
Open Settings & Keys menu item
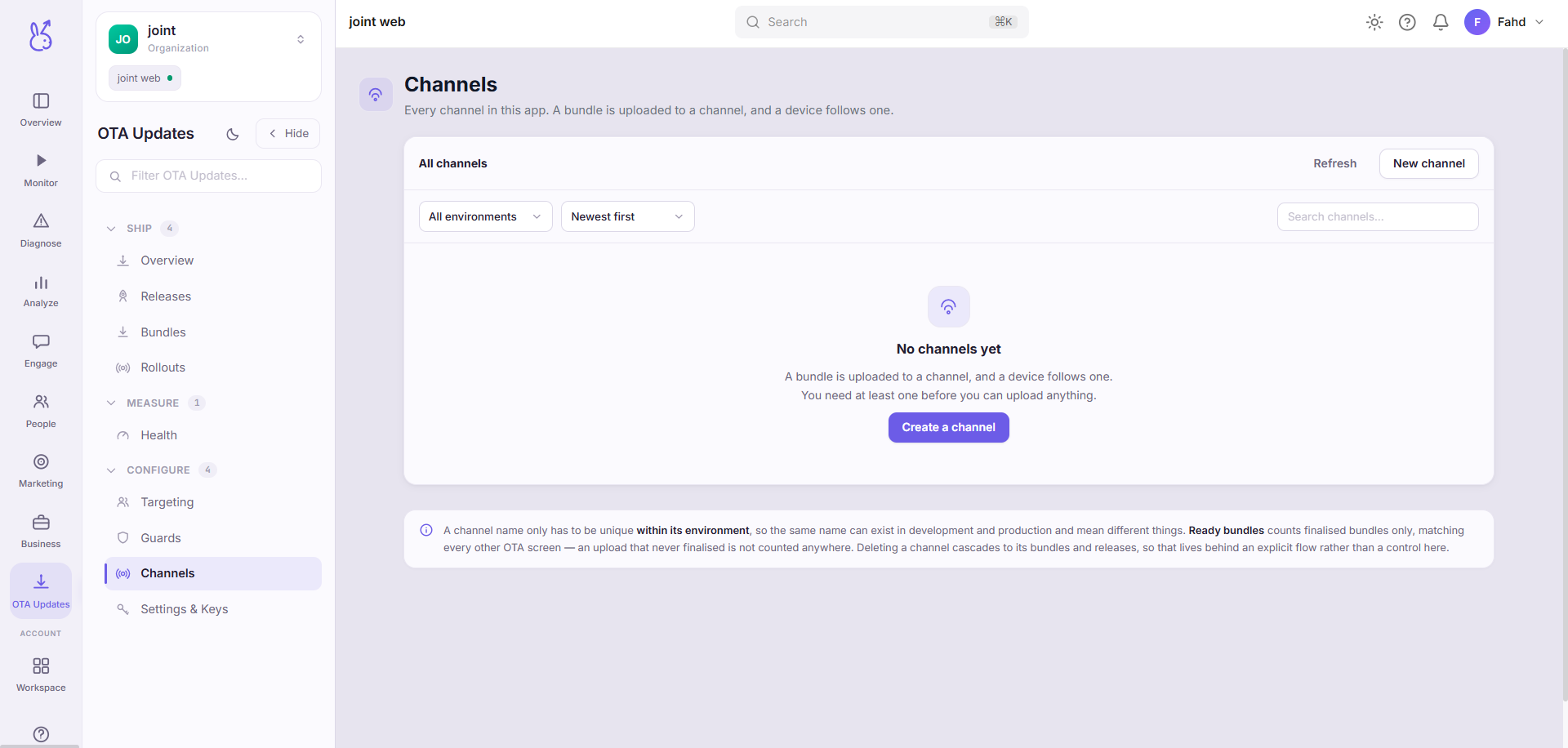pyautogui.click(x=212, y=609)
